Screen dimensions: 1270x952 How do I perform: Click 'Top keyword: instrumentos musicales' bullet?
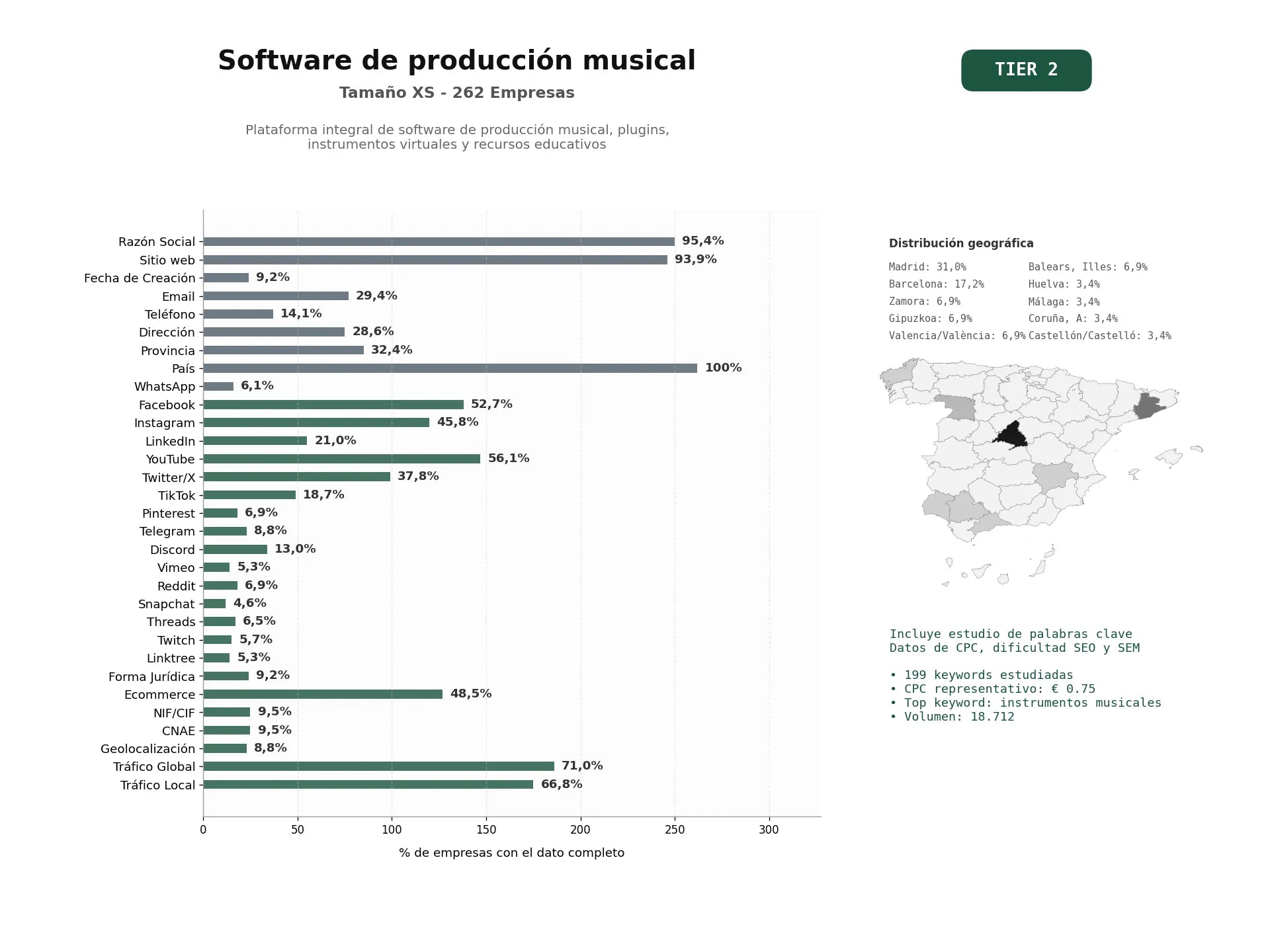[1025, 703]
